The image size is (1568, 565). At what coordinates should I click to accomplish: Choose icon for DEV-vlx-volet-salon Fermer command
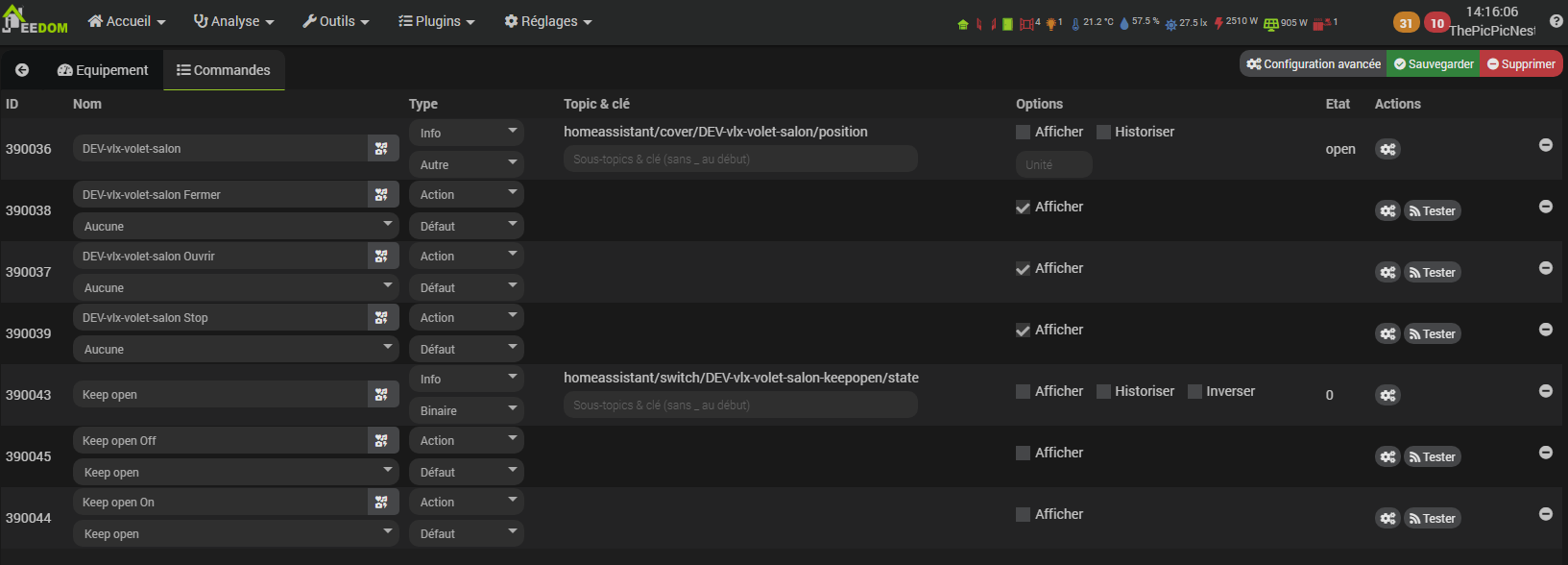[x=382, y=195]
